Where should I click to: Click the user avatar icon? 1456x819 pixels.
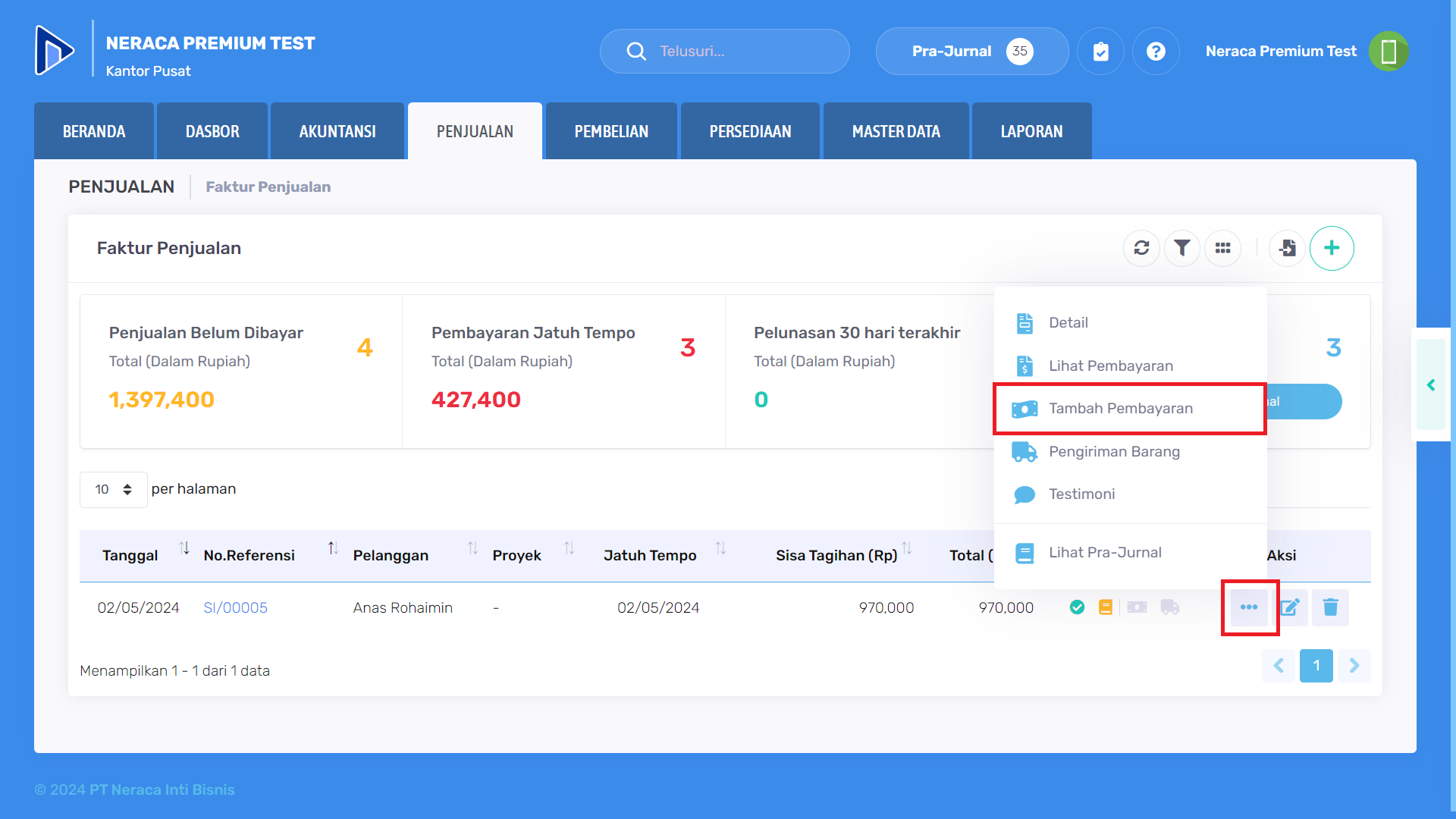pyautogui.click(x=1389, y=52)
